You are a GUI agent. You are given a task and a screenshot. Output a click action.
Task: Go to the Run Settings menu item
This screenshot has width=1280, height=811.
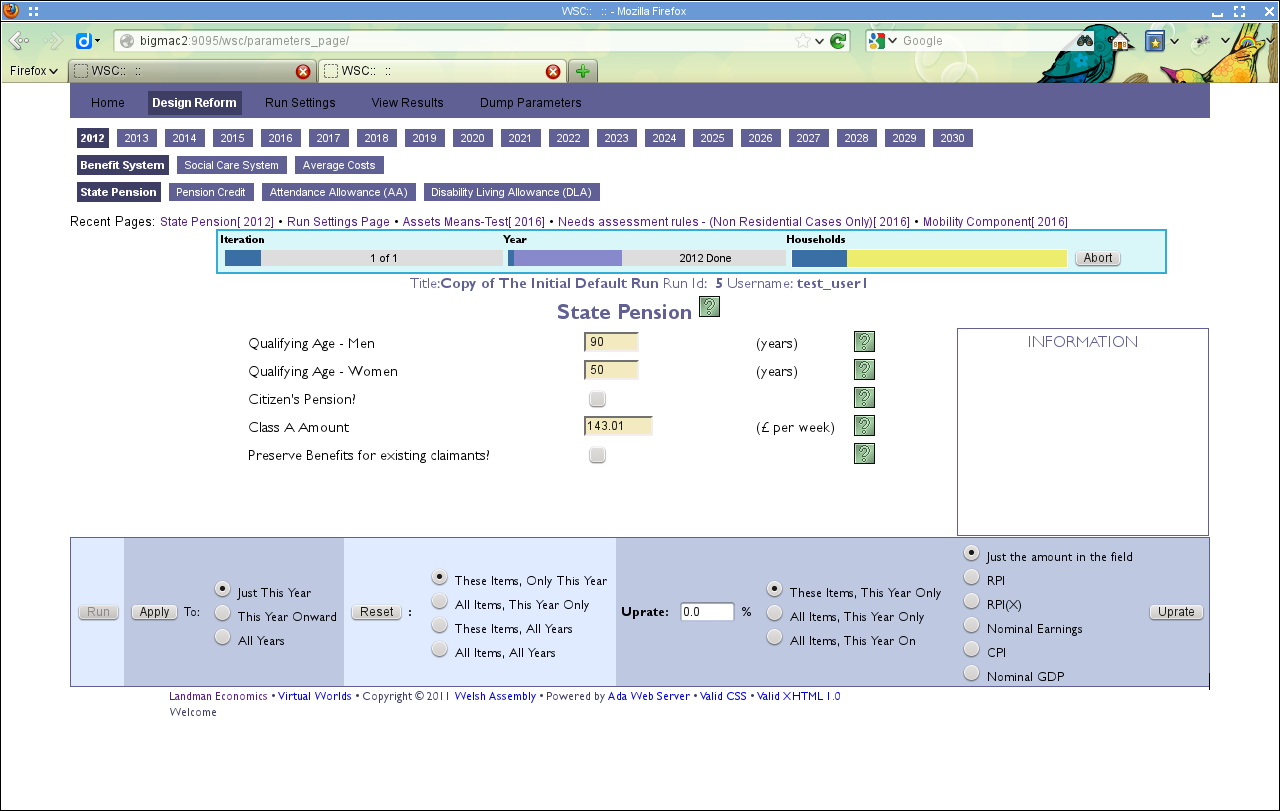click(x=300, y=103)
